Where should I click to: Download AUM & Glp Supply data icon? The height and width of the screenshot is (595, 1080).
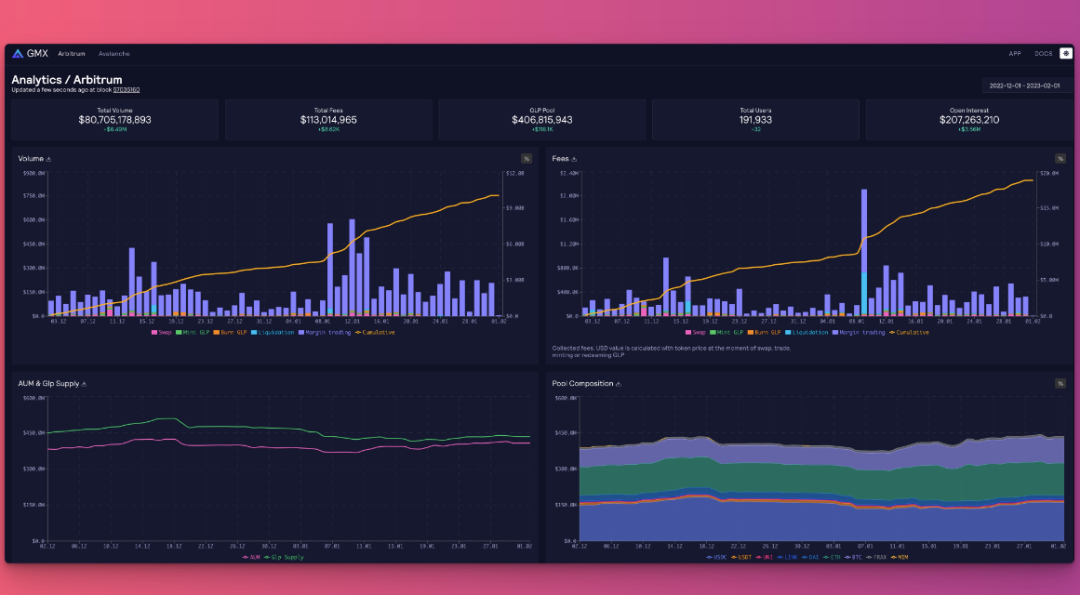click(84, 384)
